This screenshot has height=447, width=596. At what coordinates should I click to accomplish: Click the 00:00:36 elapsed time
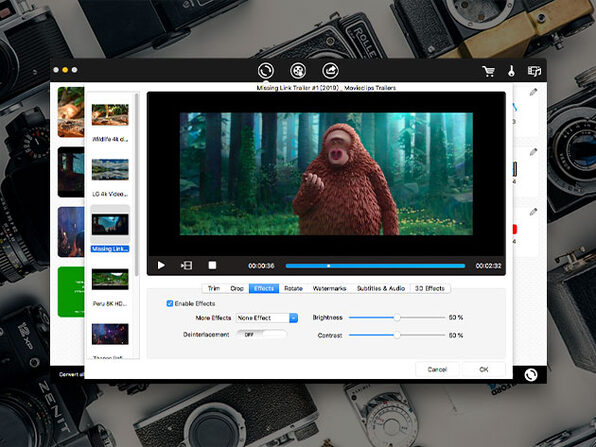point(261,266)
